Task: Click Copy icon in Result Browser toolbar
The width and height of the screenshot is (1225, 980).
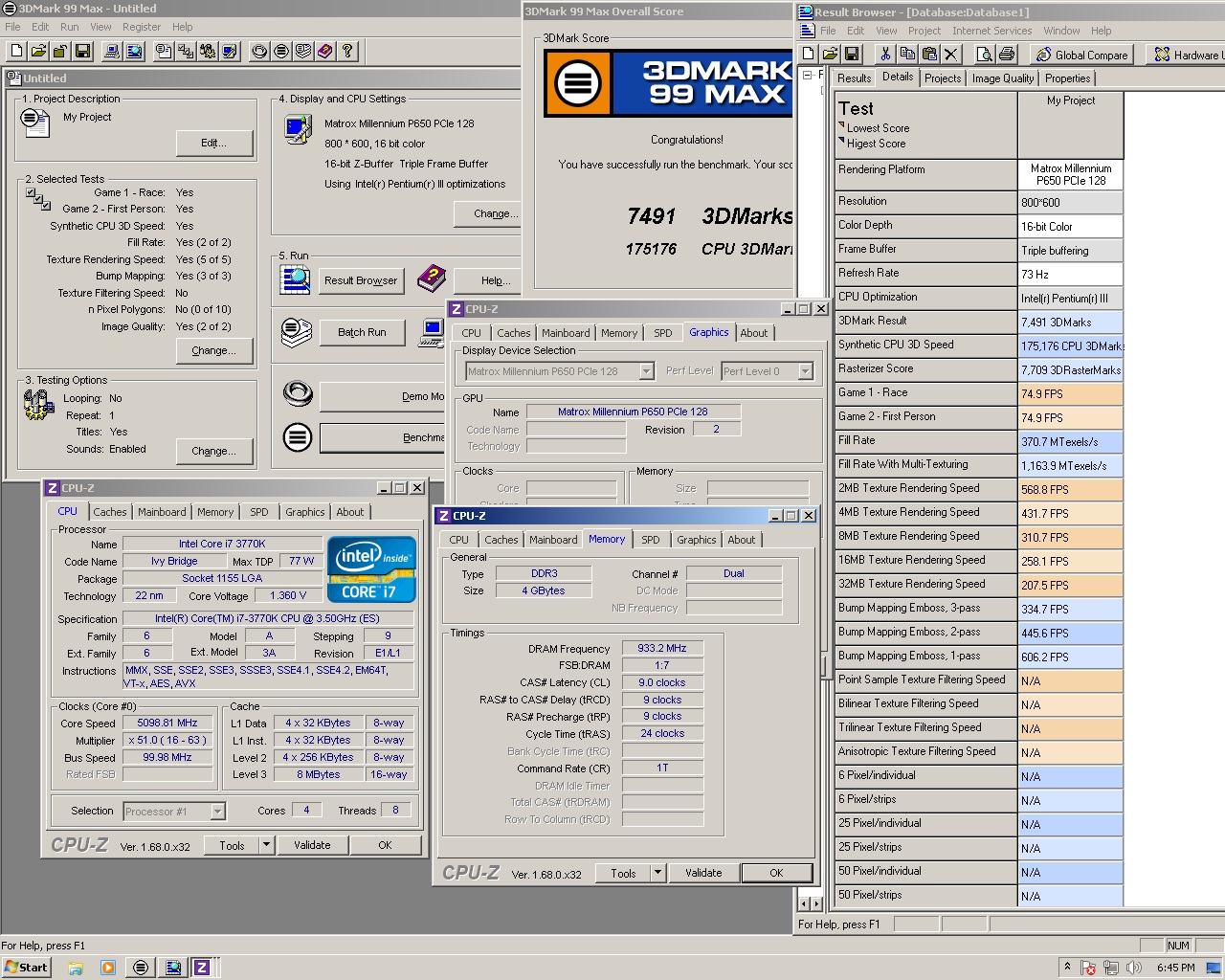Action: click(x=907, y=55)
